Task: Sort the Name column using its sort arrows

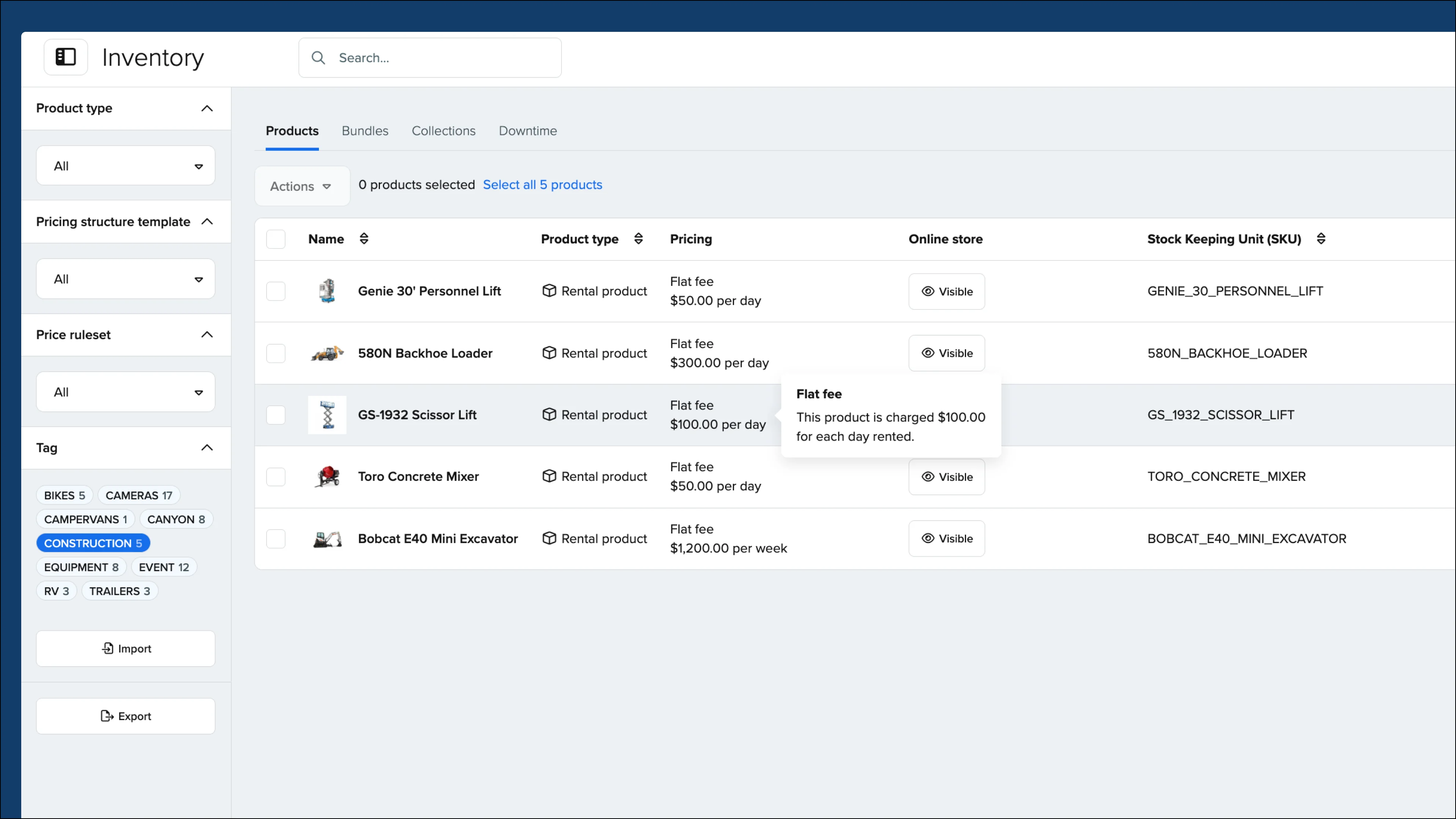Action: click(364, 238)
